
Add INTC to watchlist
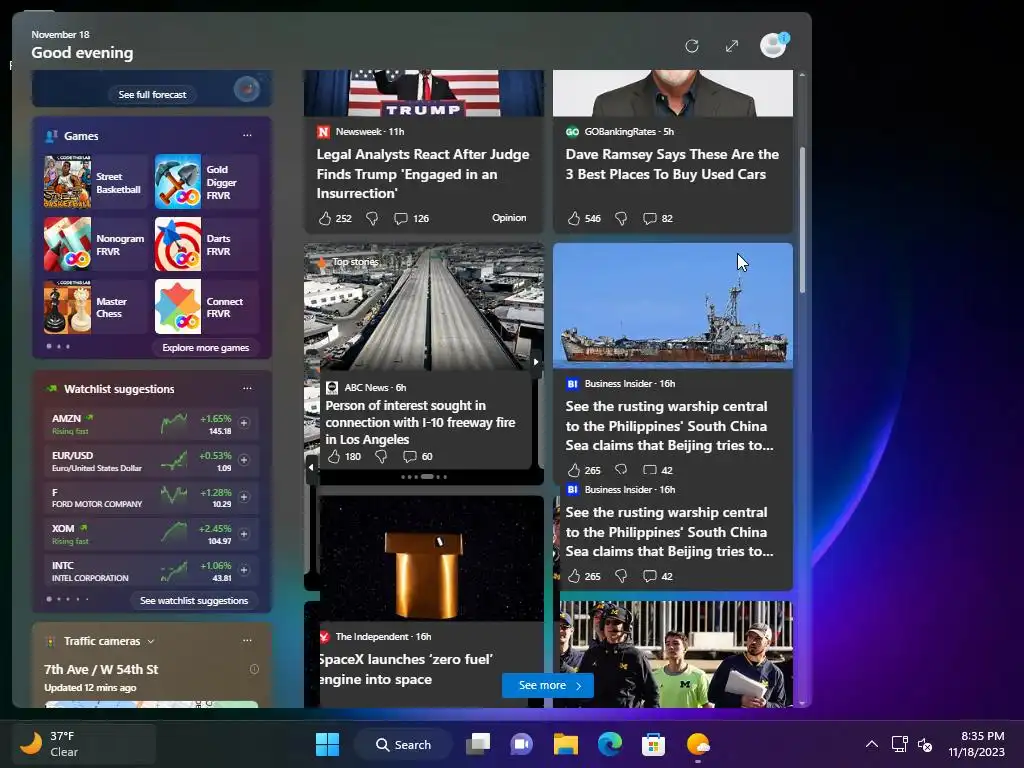244,570
